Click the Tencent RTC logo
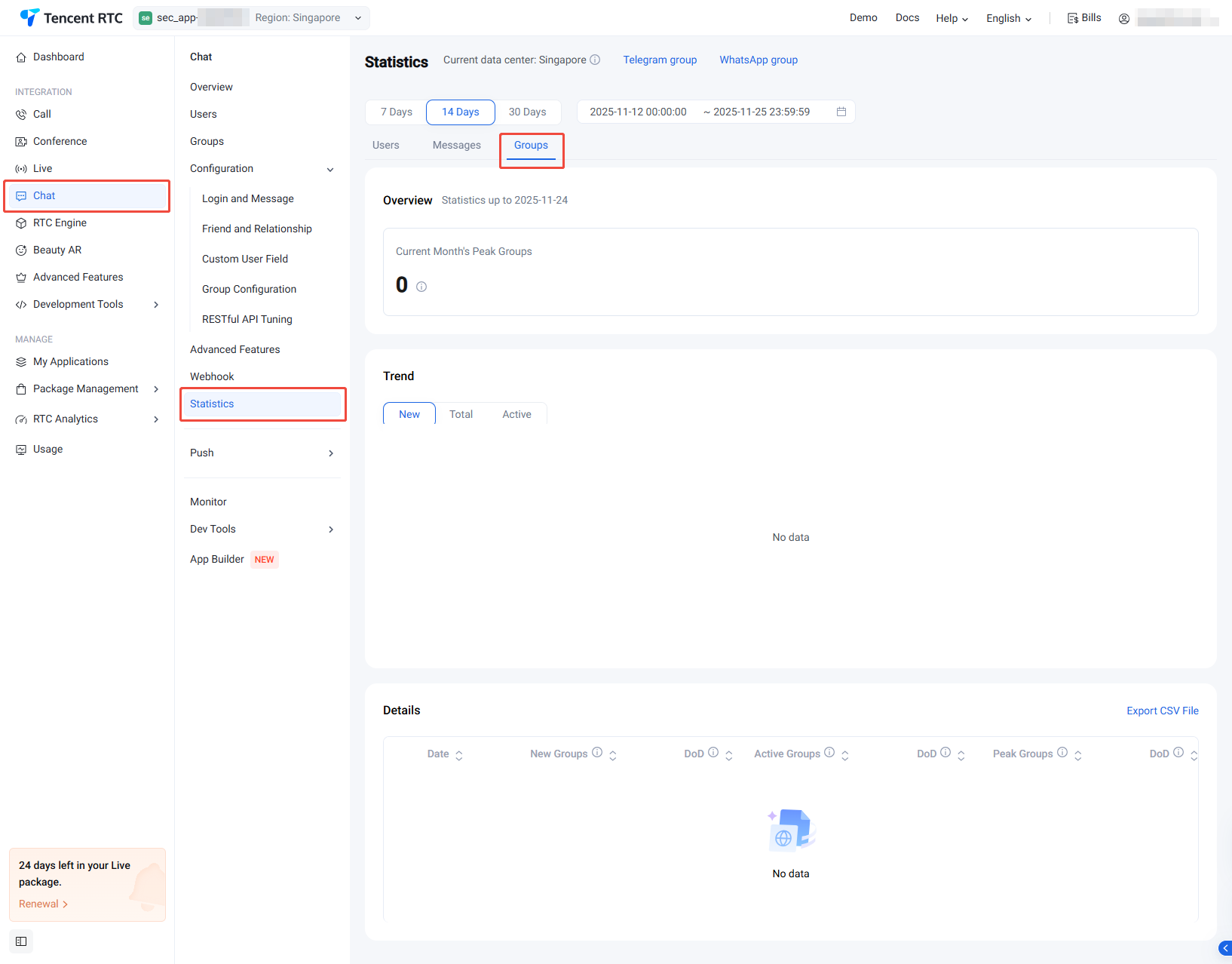1232x964 pixels. pos(72,18)
